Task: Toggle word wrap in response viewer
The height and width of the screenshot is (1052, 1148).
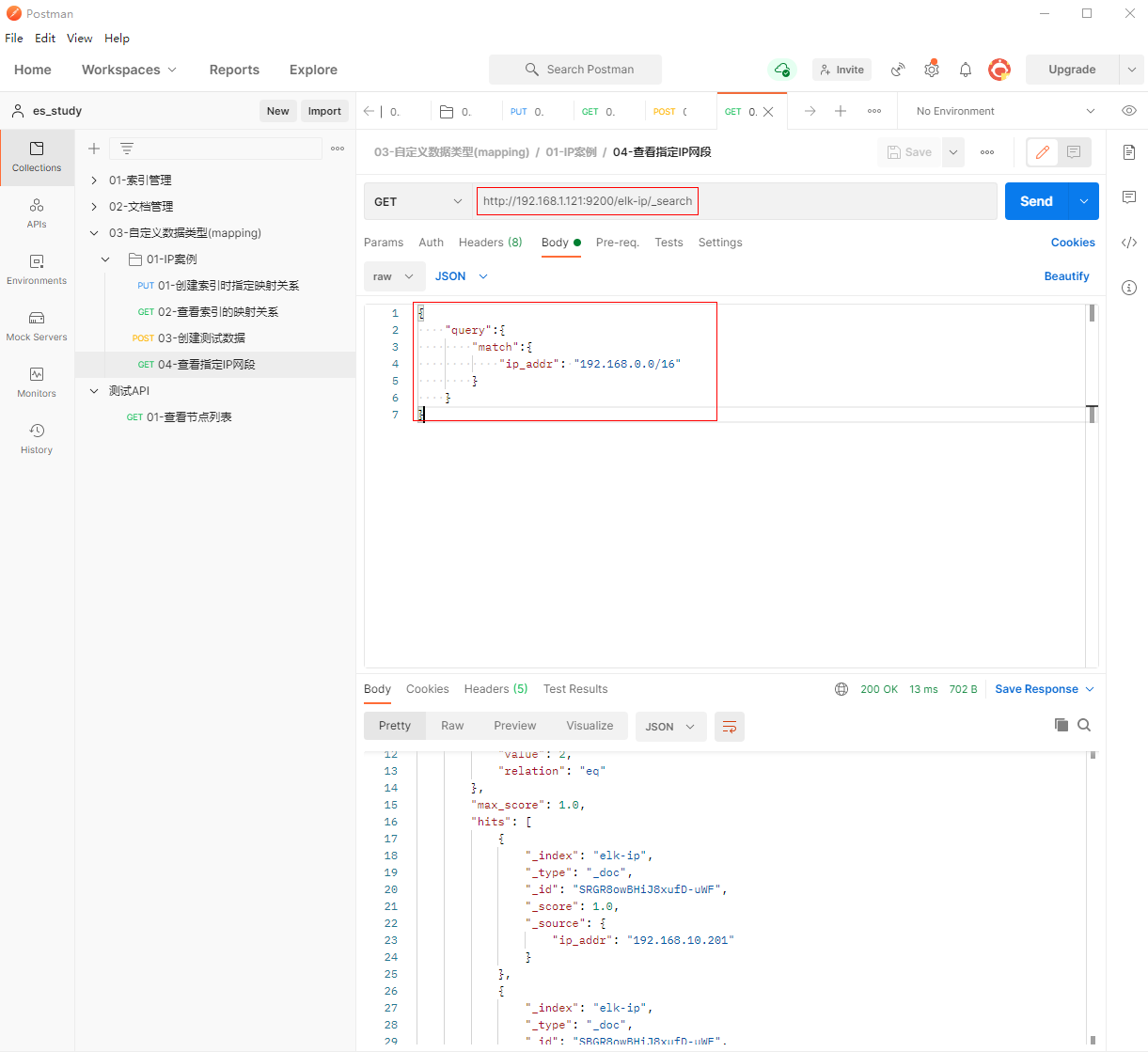Action: coord(730,727)
